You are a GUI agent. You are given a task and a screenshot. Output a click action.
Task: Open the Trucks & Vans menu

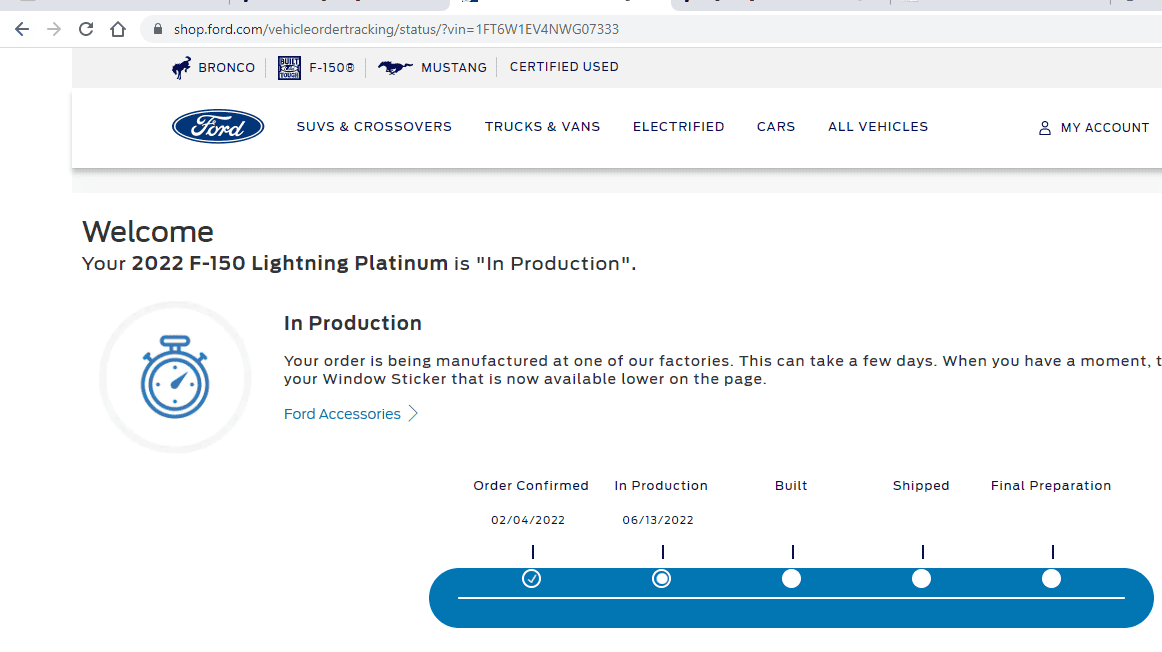(542, 127)
